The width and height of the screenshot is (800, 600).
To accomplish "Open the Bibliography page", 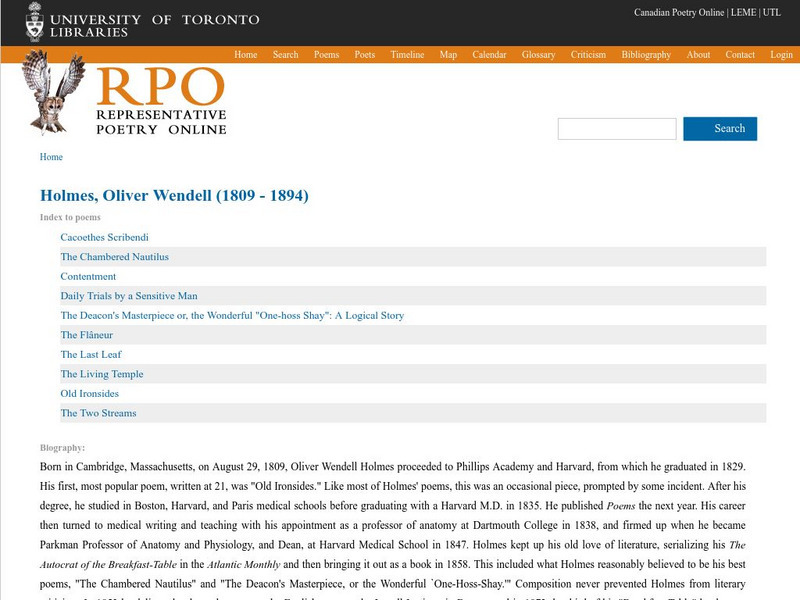I will click(644, 55).
